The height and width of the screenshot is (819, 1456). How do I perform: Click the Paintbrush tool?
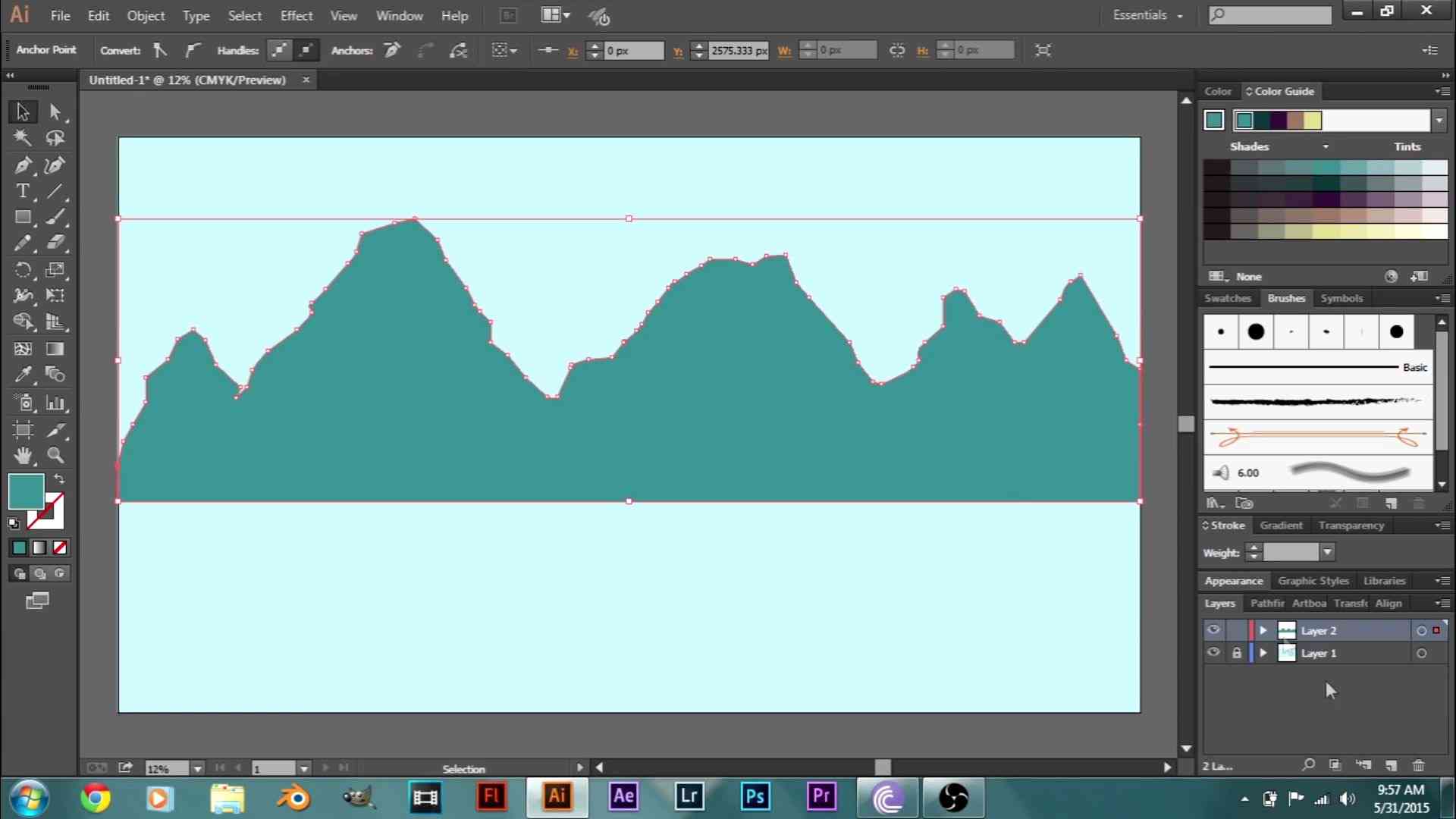[55, 217]
